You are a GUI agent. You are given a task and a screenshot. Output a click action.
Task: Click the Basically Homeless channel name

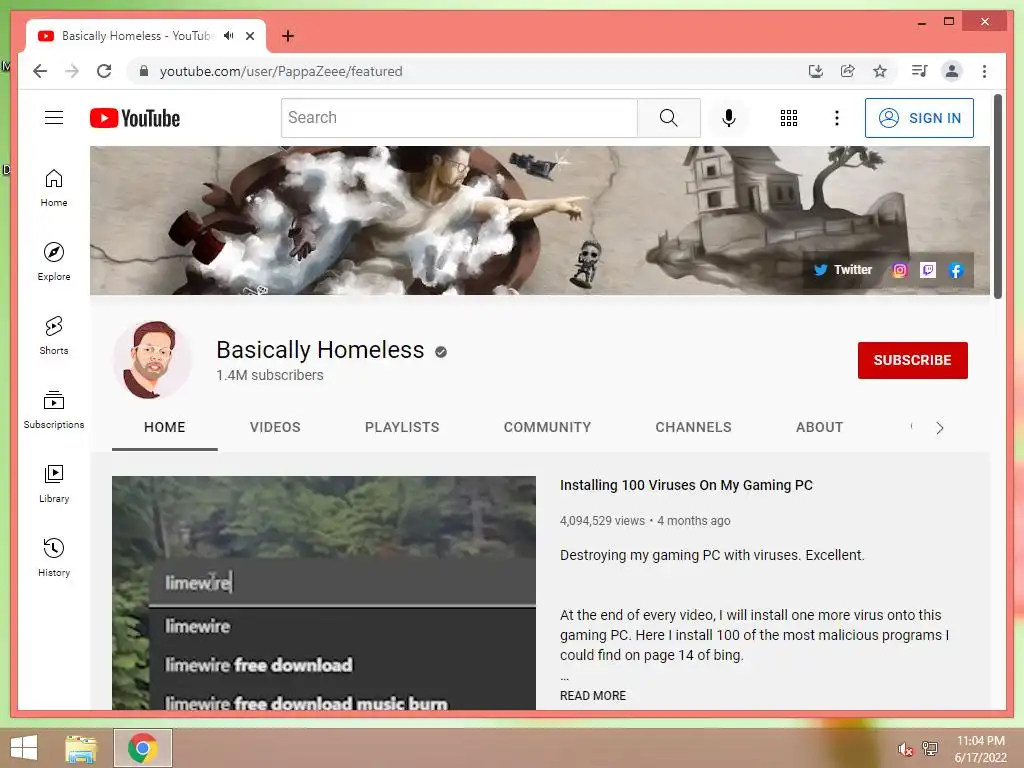coord(320,350)
